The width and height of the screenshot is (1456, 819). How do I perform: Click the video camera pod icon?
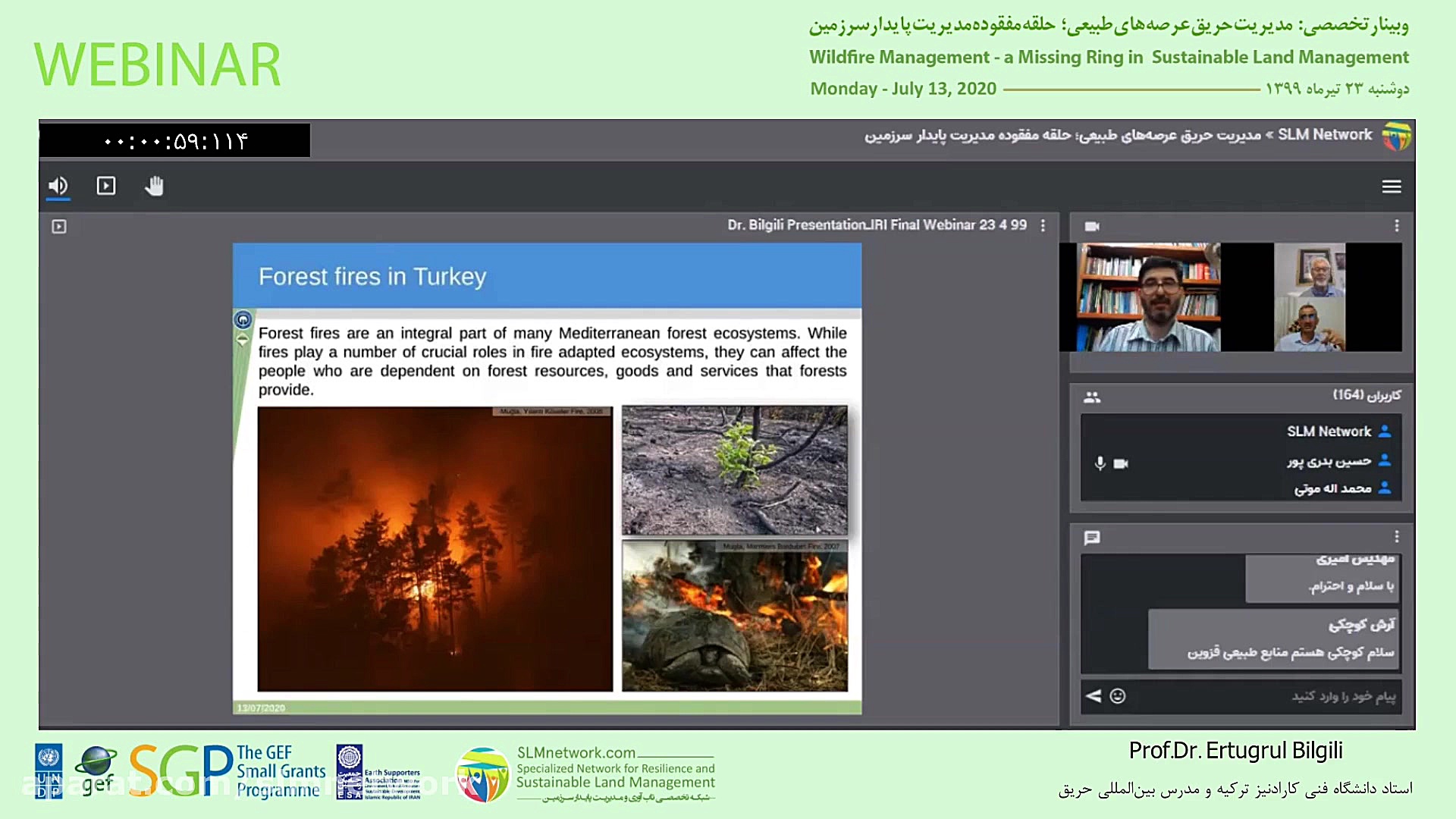coord(1092,226)
